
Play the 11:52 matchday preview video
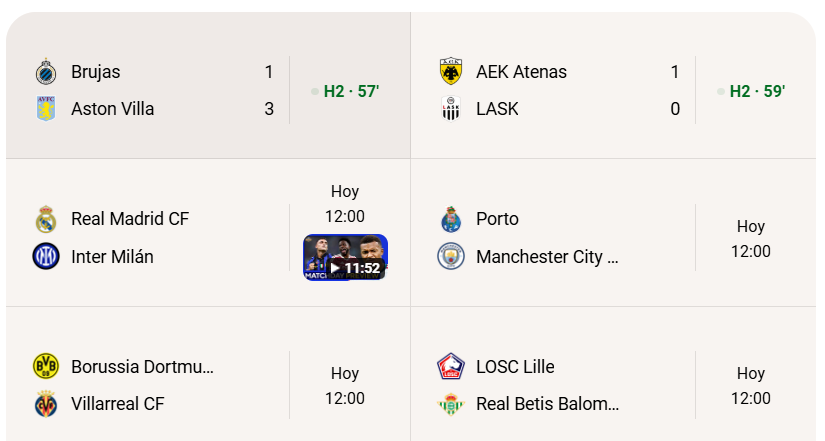[345, 257]
